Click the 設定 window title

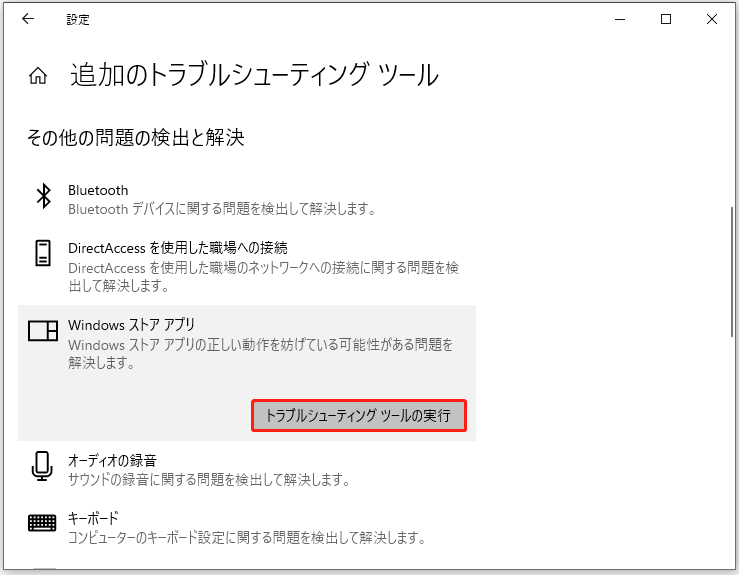[x=78, y=20]
